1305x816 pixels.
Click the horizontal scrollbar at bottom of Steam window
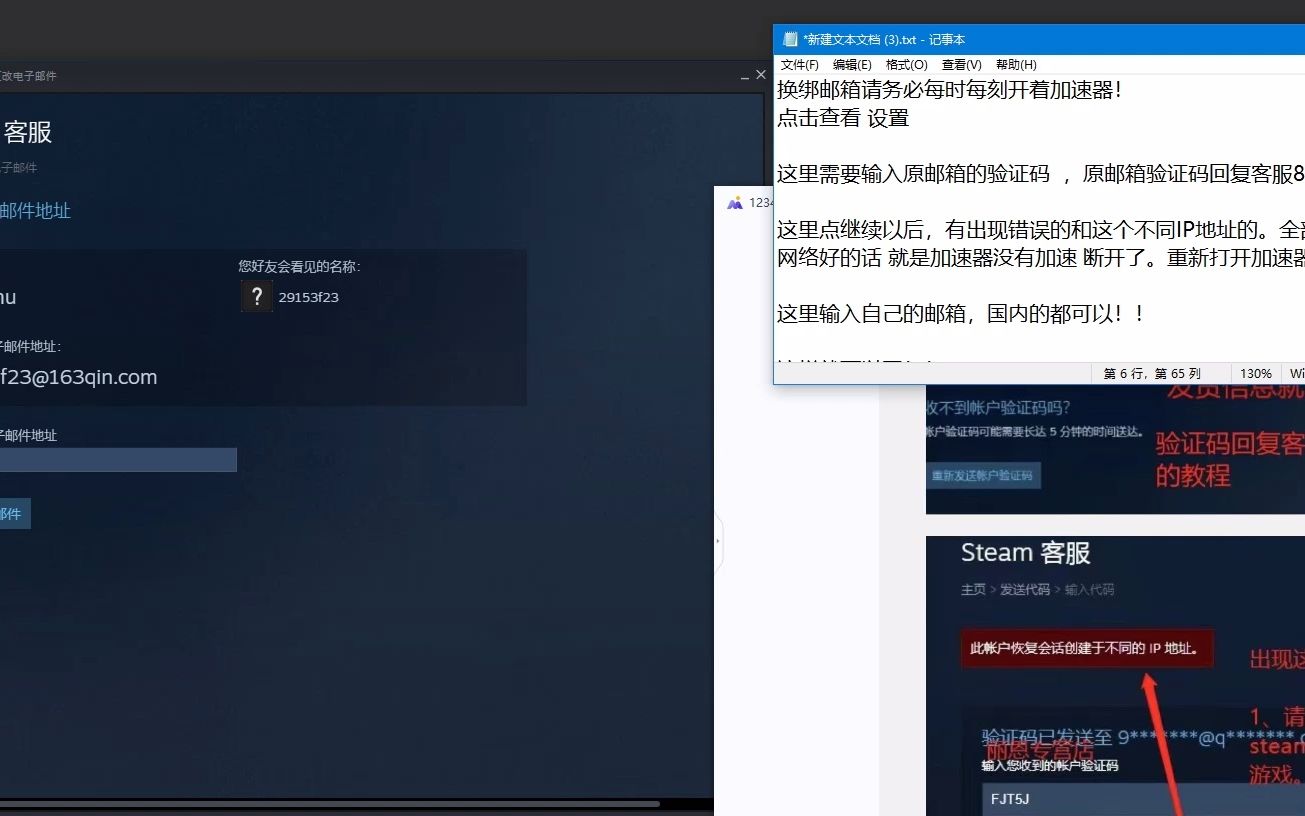(x=330, y=803)
